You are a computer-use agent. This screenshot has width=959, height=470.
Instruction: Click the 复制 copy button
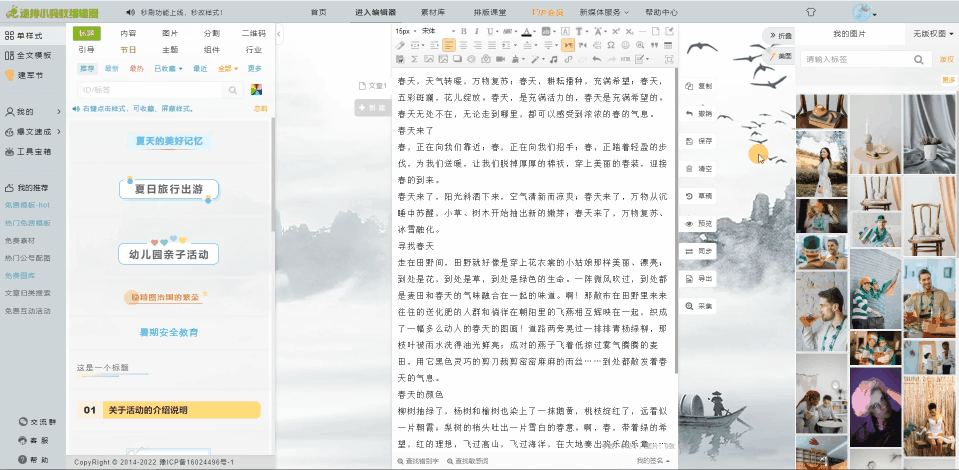tap(699, 86)
